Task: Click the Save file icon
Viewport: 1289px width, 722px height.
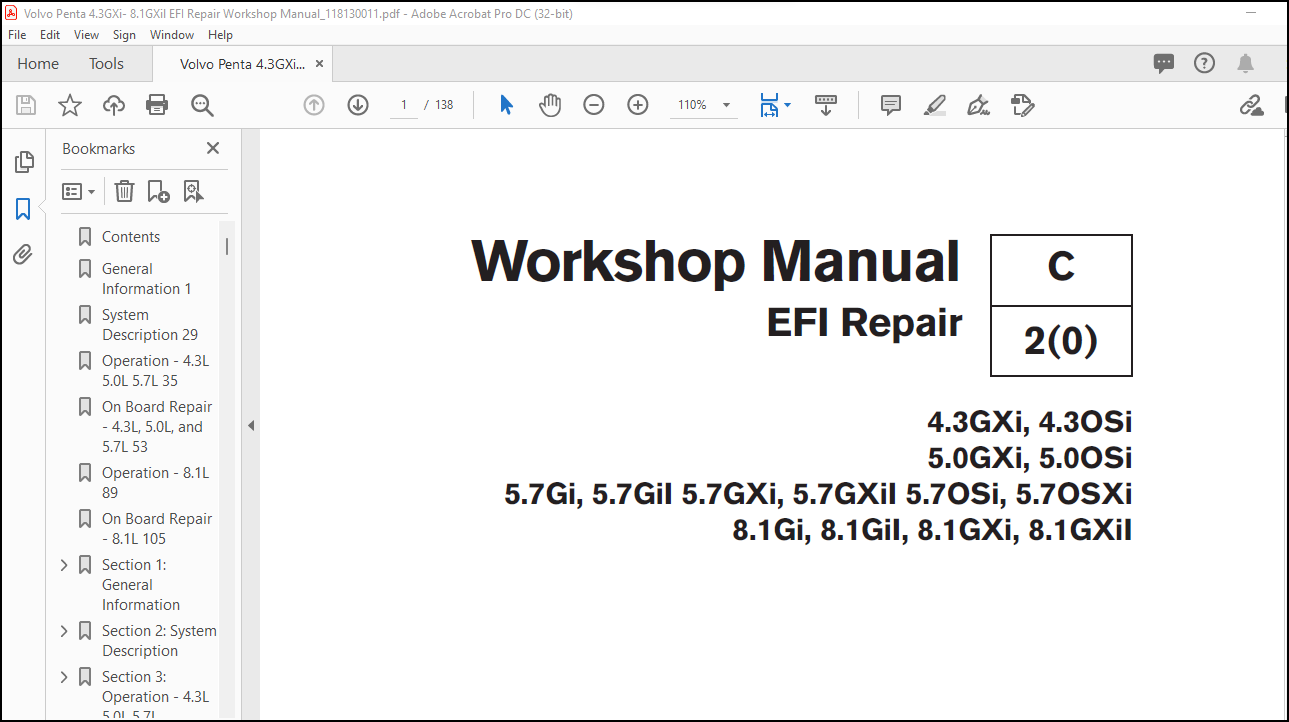Action: (x=26, y=105)
